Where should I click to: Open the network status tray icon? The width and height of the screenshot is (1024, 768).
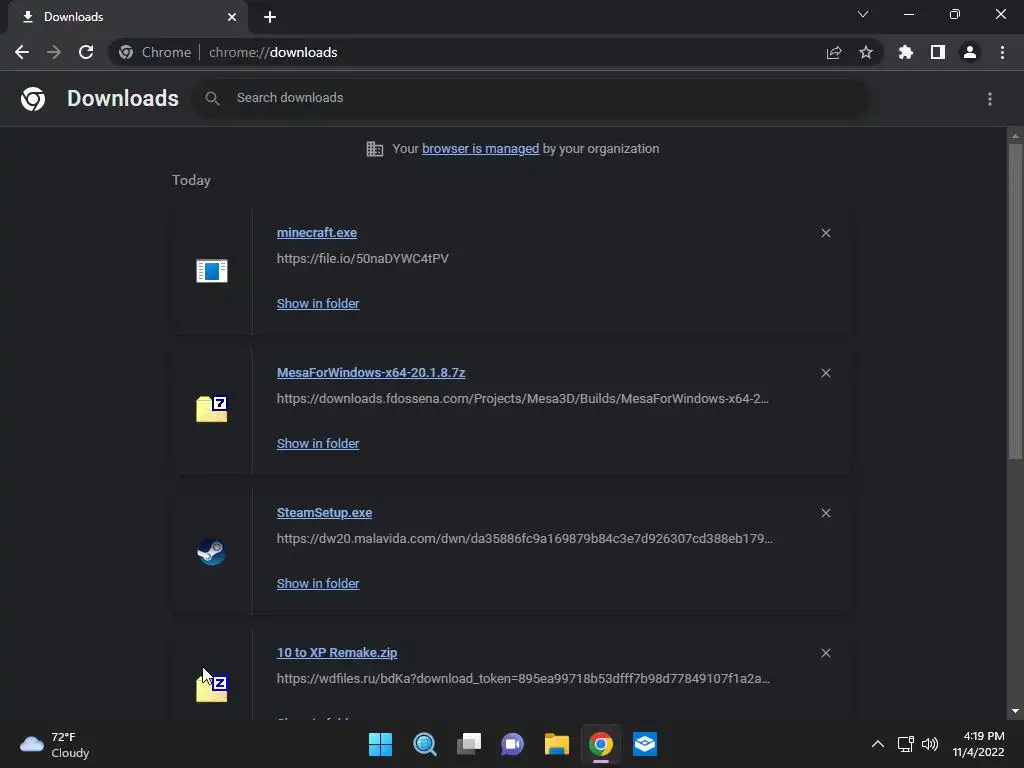(906, 744)
